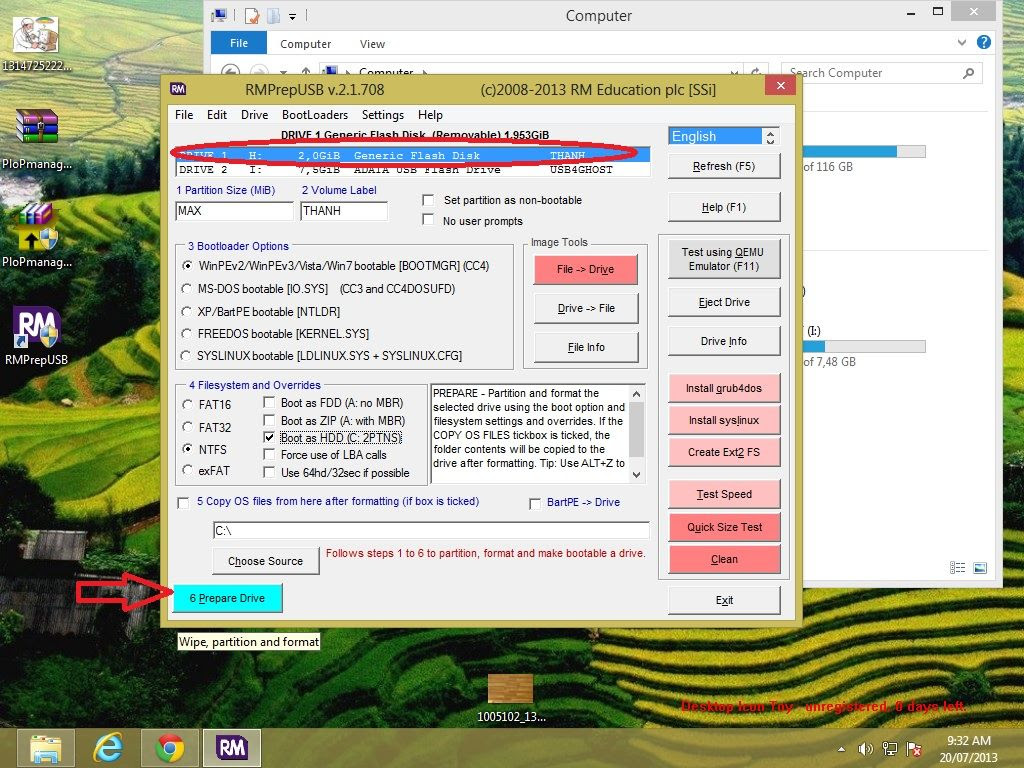This screenshot has height=768, width=1024.
Task: Open the View tab in Computer window
Action: (x=372, y=44)
